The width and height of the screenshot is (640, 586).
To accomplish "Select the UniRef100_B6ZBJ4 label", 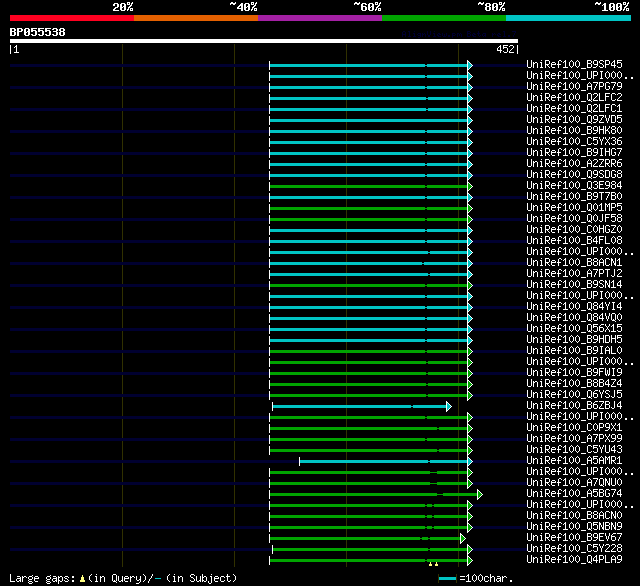I will [574, 406].
